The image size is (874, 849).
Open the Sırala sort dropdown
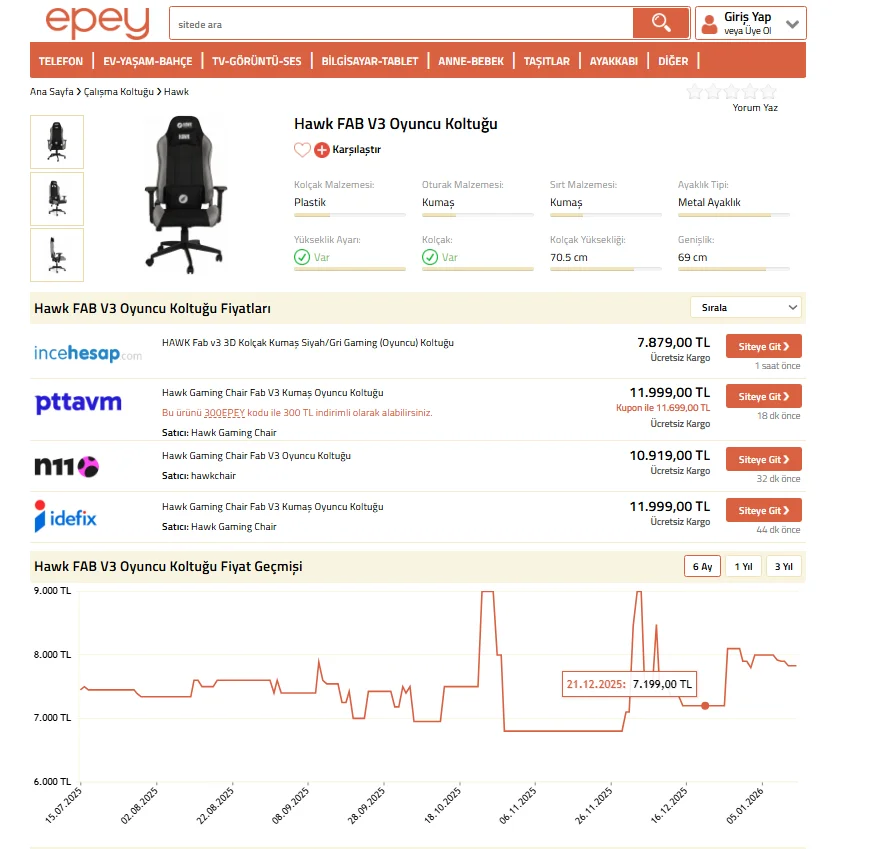pyautogui.click(x=746, y=307)
